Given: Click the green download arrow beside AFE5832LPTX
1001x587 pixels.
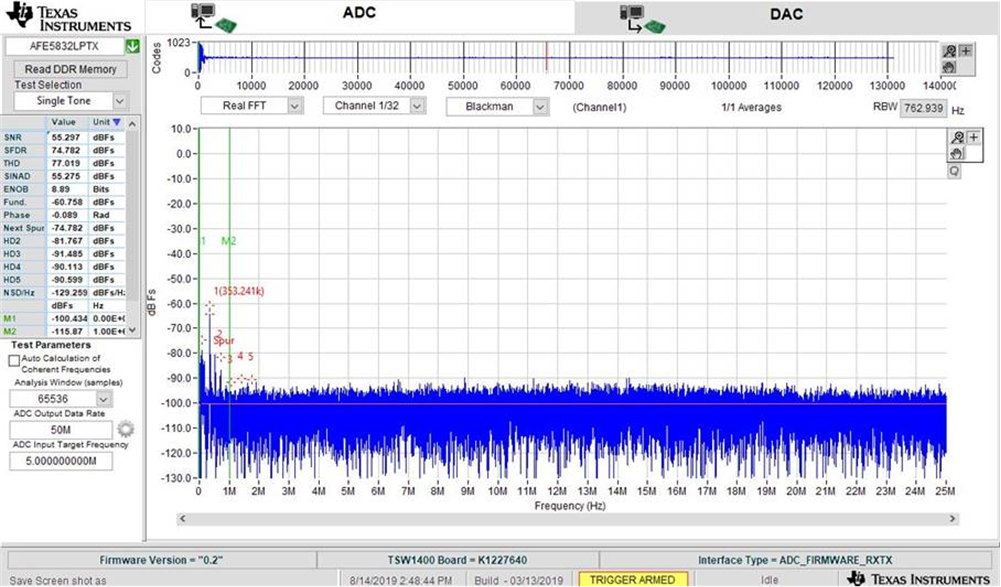Looking at the screenshot, I should (x=132, y=47).
